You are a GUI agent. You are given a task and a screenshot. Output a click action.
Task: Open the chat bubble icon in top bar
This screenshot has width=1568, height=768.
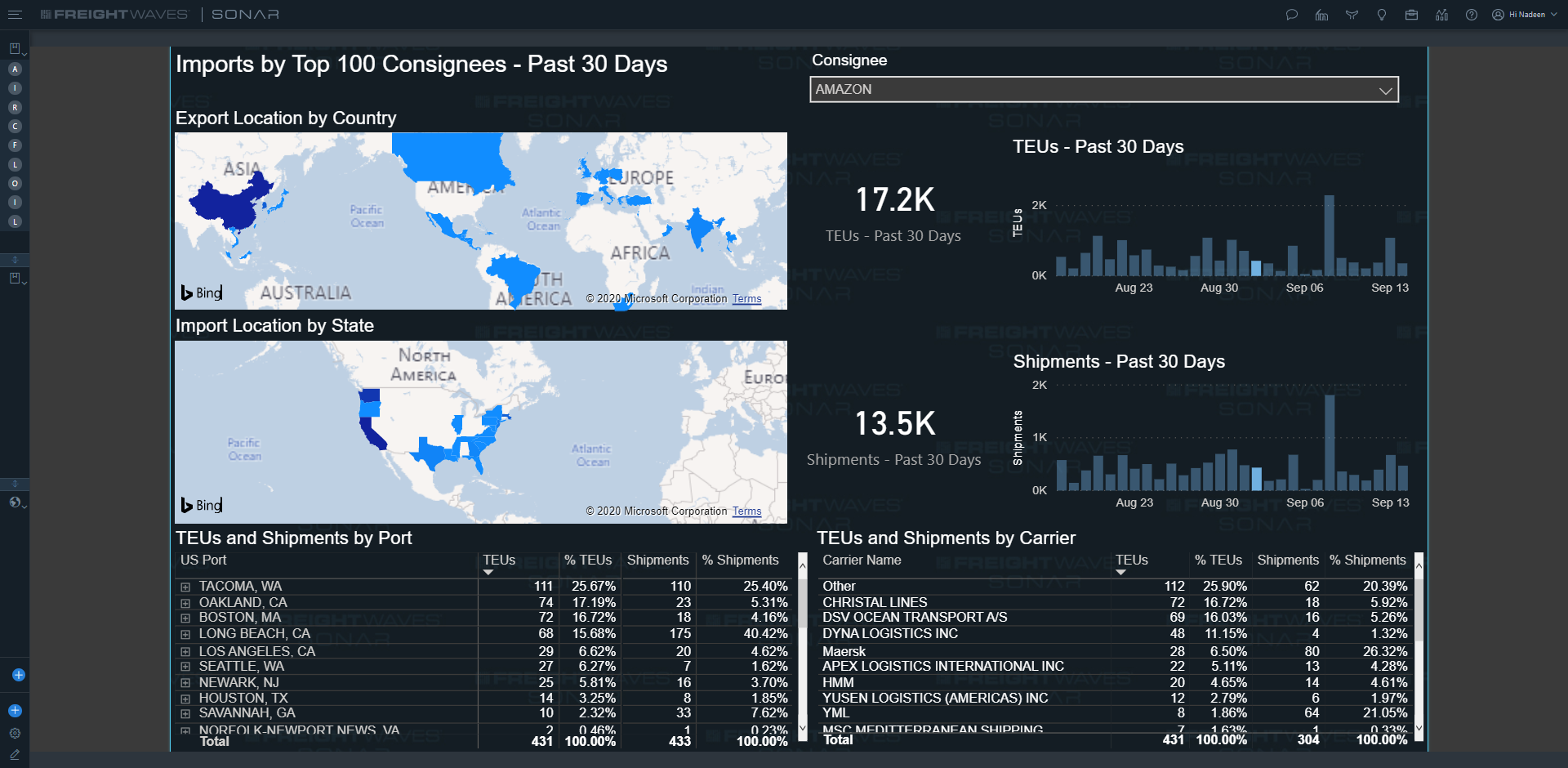[1291, 15]
